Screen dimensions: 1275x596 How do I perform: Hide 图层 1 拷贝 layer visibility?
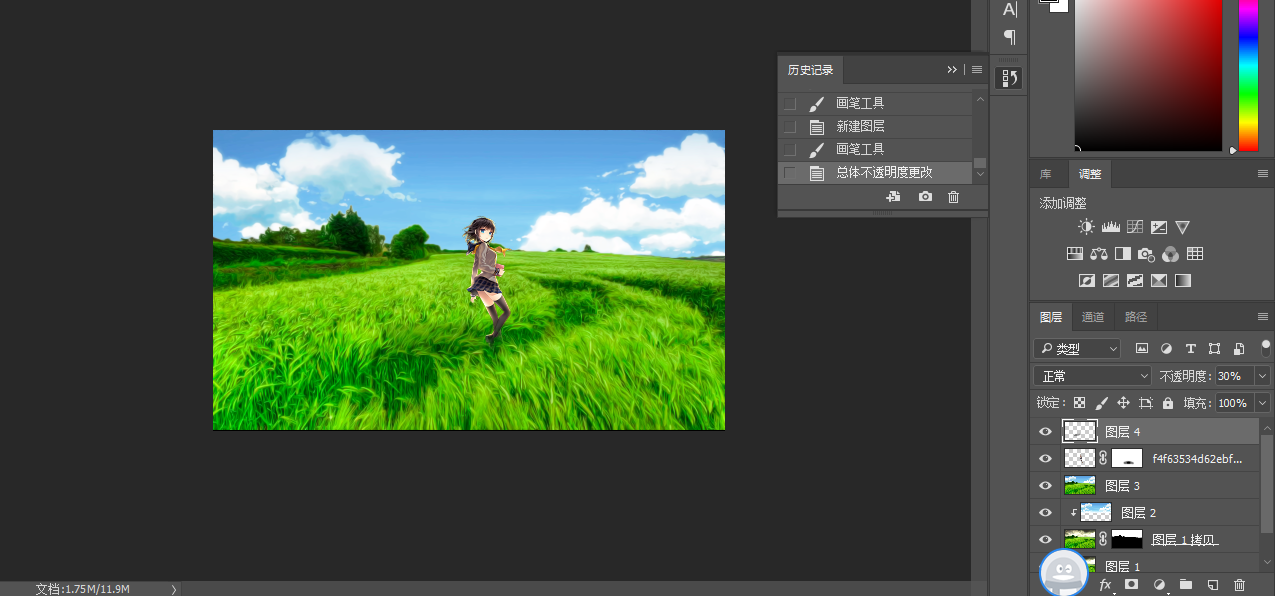(x=1046, y=540)
